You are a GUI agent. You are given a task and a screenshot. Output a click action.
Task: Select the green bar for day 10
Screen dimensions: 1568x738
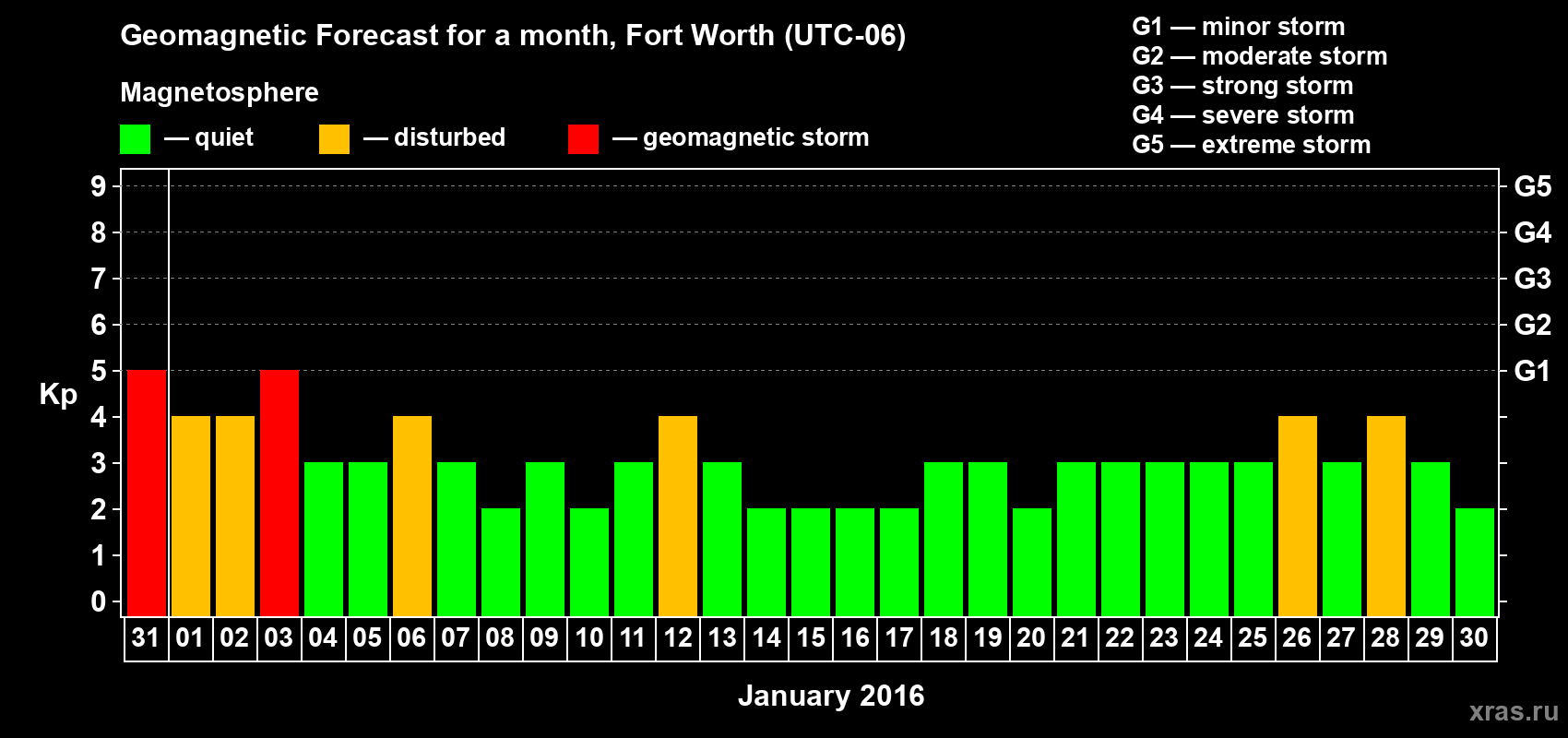[589, 563]
